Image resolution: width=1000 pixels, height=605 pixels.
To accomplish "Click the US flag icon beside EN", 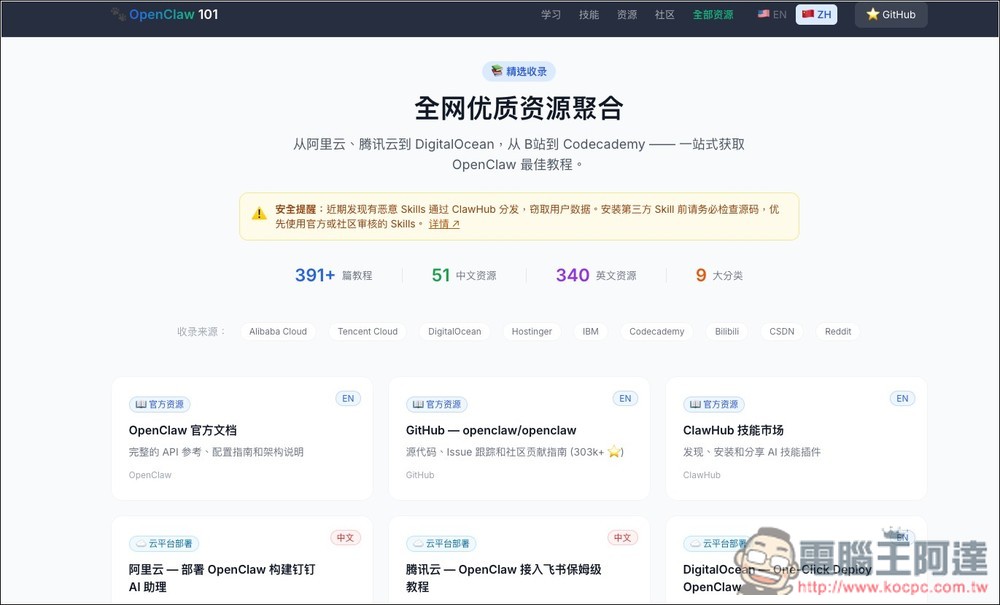I will tap(763, 14).
